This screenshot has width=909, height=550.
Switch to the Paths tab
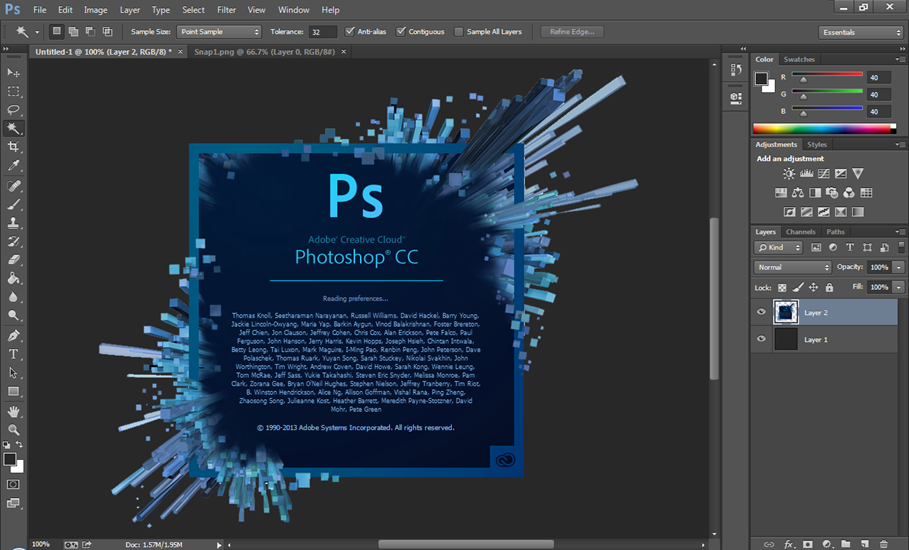(x=835, y=231)
